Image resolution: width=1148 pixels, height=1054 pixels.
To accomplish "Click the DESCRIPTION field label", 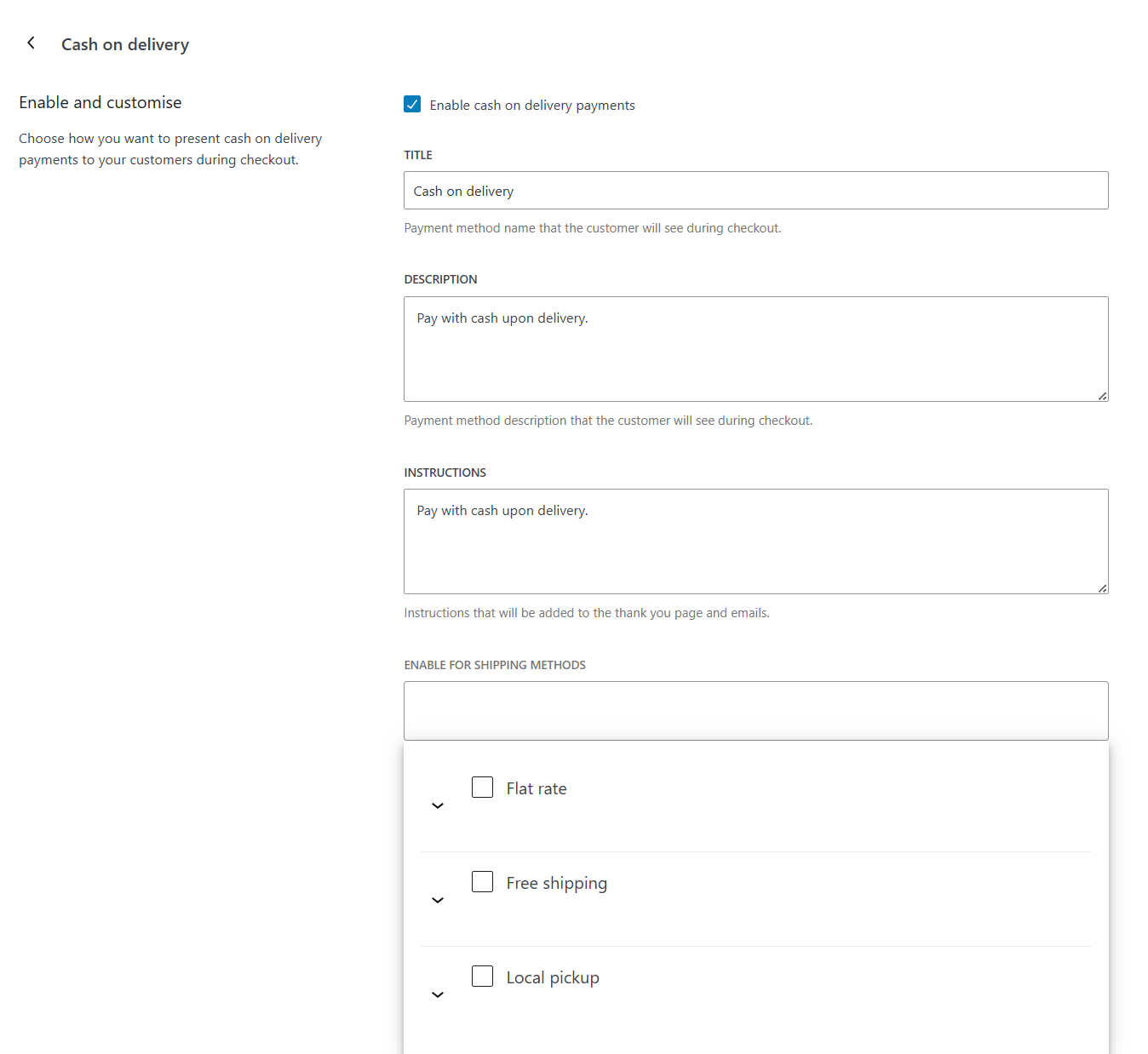I will (440, 279).
